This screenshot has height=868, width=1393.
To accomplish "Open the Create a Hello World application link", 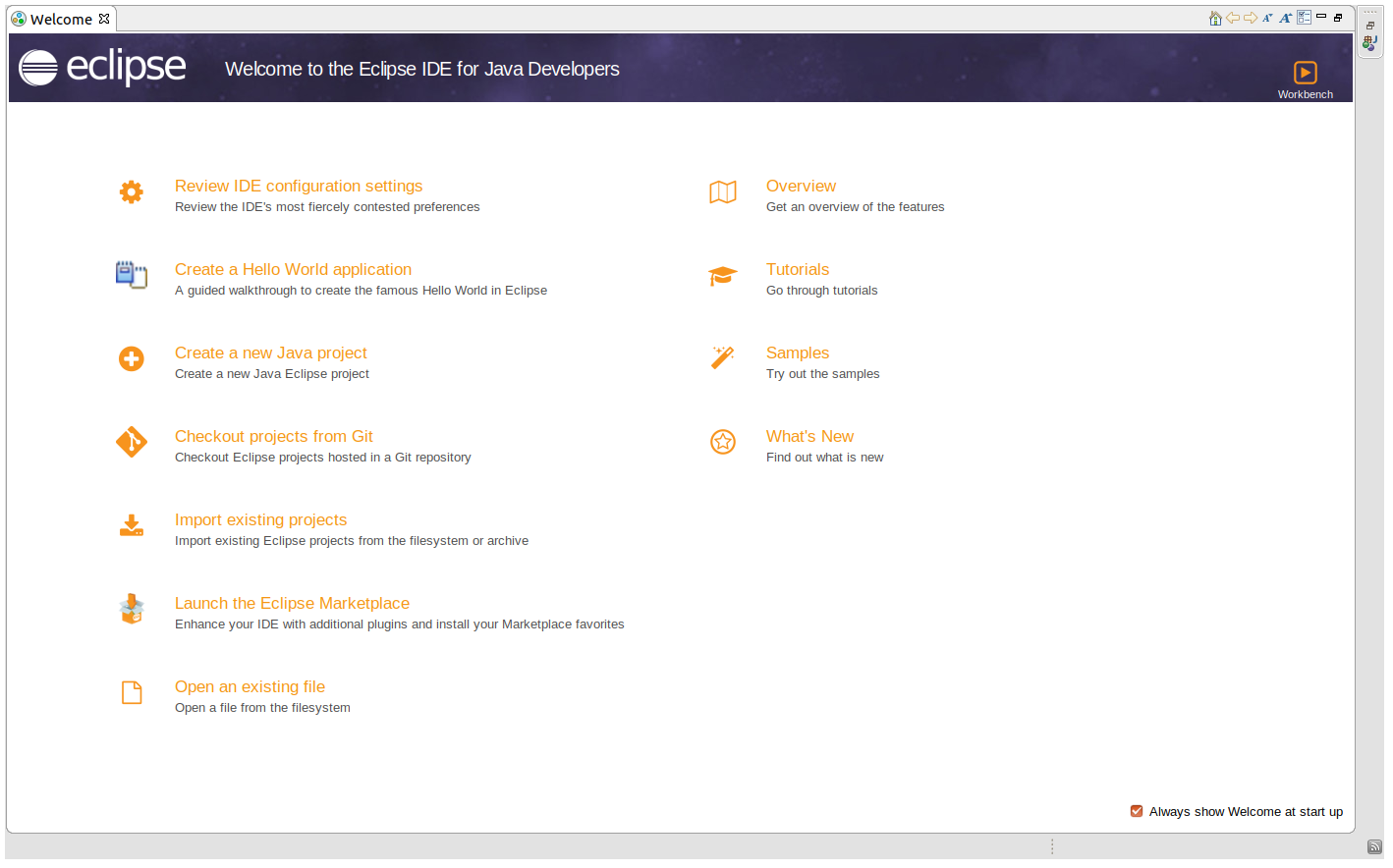I will [293, 270].
